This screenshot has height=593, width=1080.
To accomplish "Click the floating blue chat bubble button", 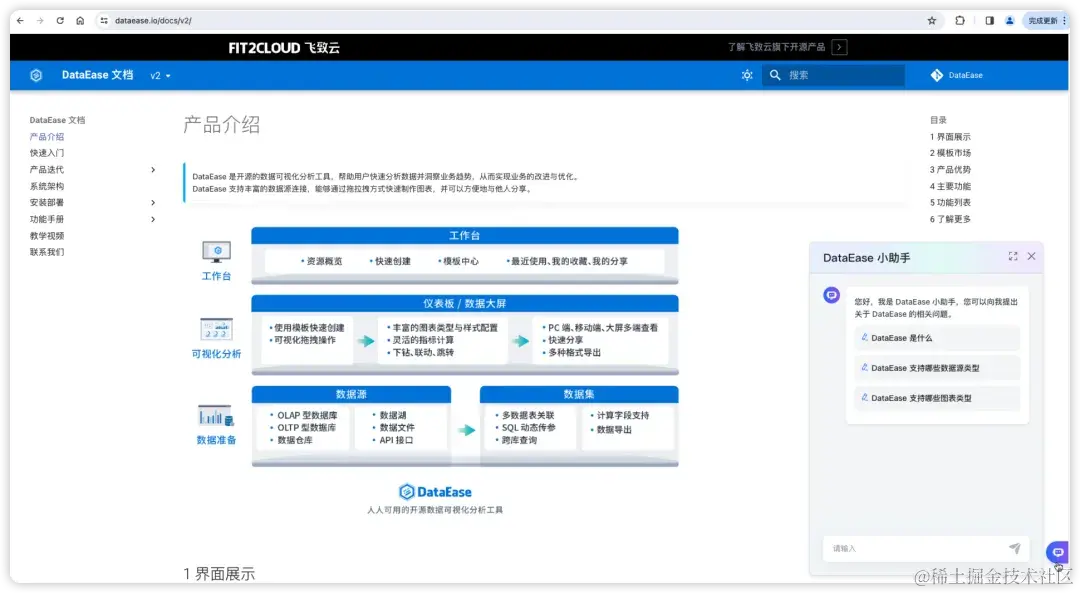I will (1057, 552).
